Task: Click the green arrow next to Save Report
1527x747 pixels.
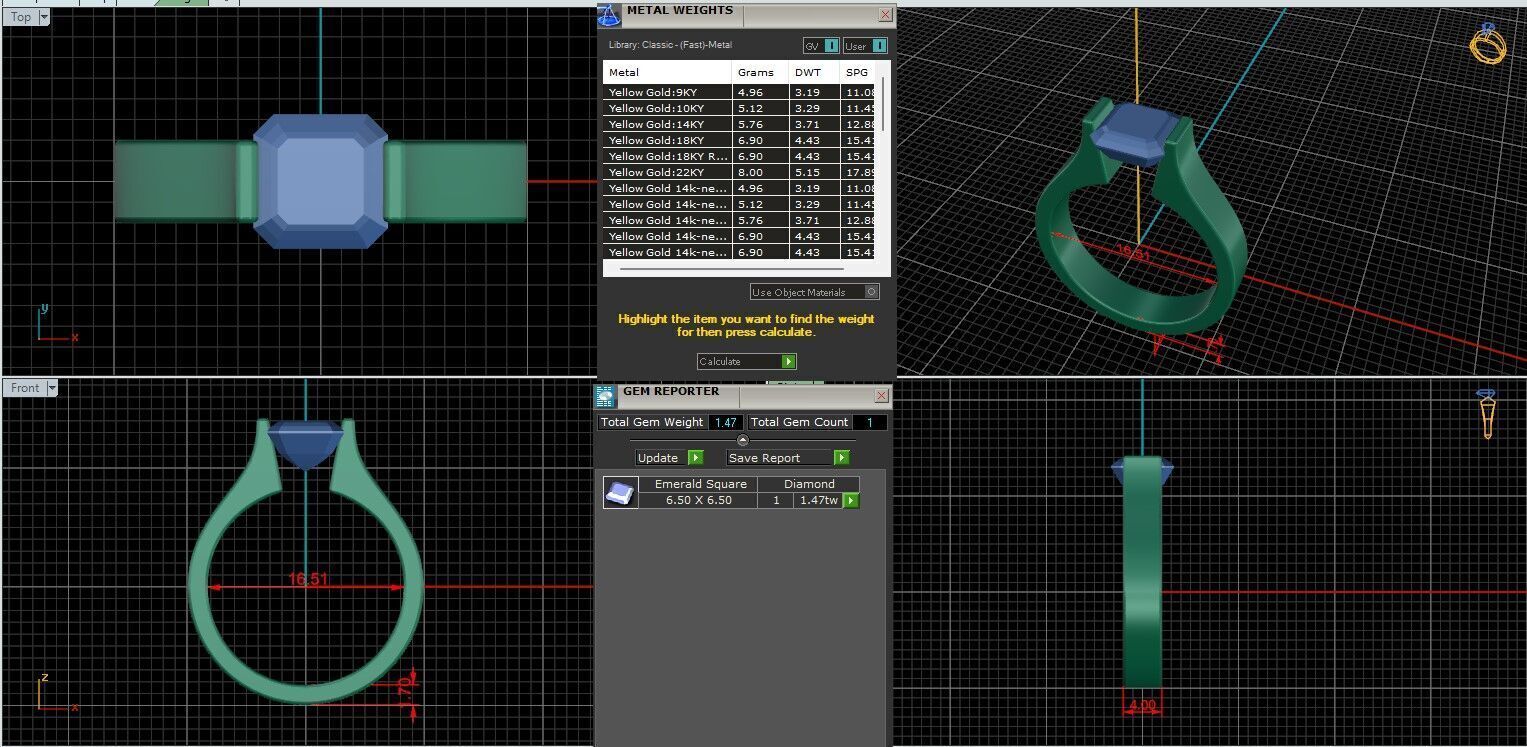Action: (841, 458)
